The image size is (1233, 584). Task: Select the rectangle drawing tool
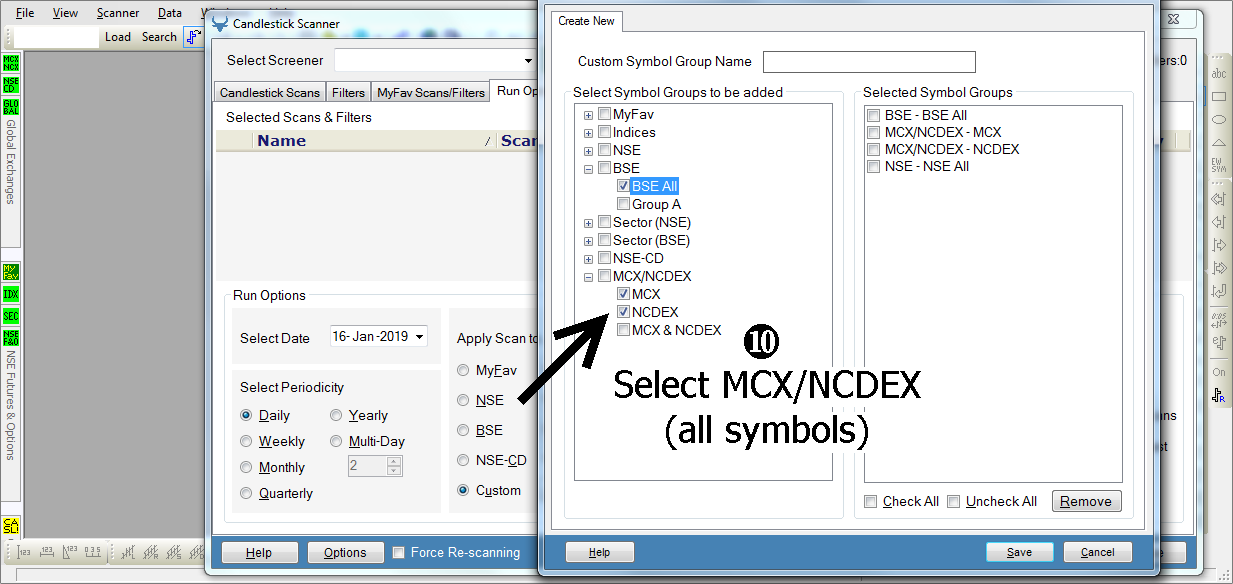1219,97
